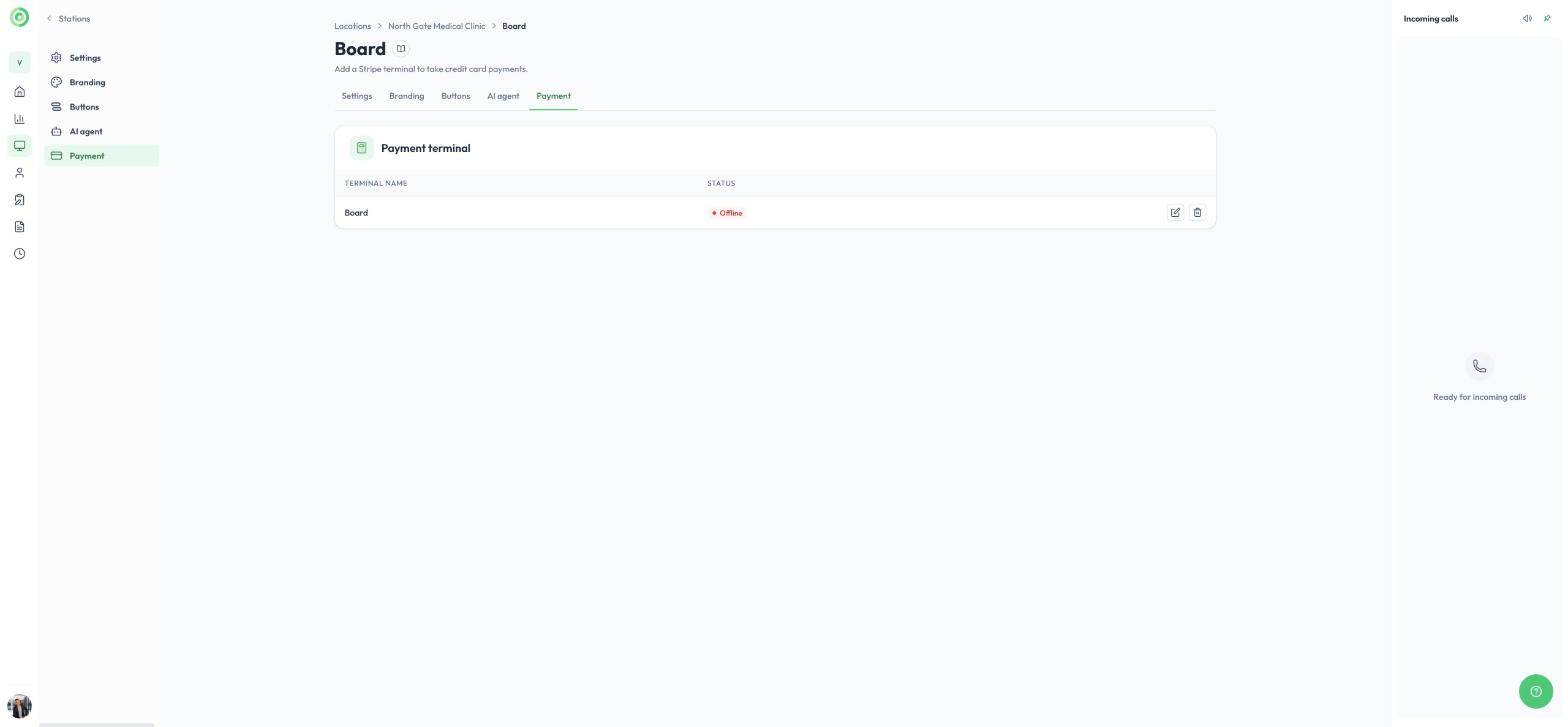Viewport: 1568px width, 727px height.
Task: Select Payment in the sidebar
Action: (x=101, y=156)
